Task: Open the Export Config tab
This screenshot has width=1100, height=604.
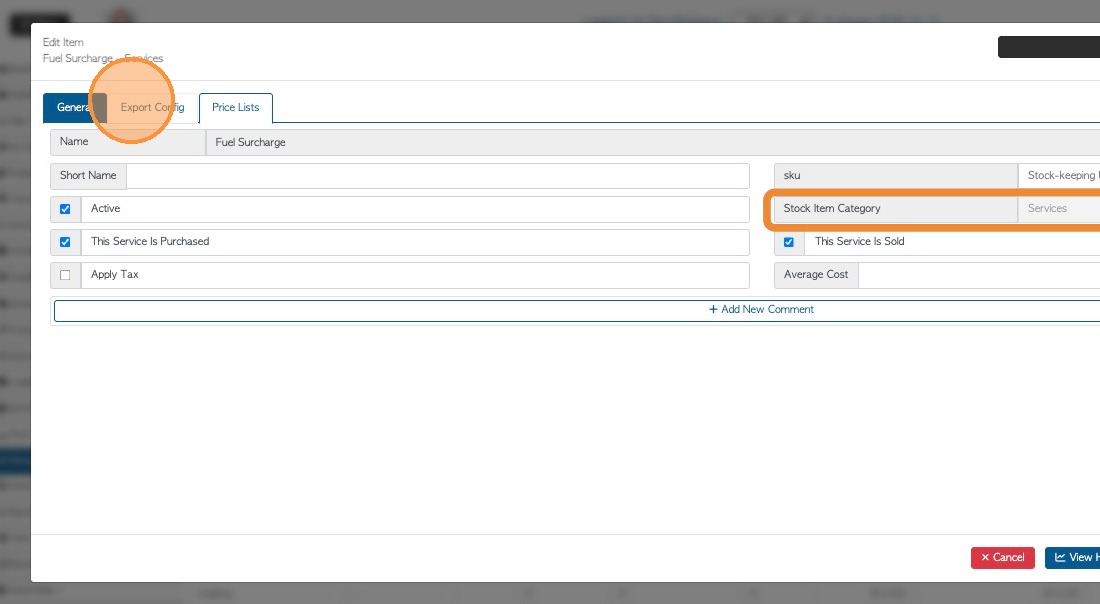Action: [152, 107]
